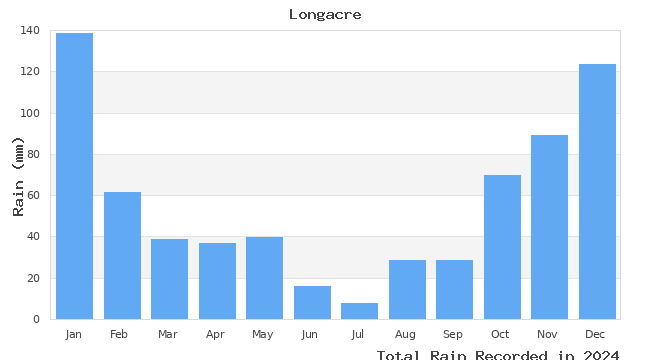This screenshot has height=360, width=650.
Task: Select the February rainfall bar
Action: [122, 255]
